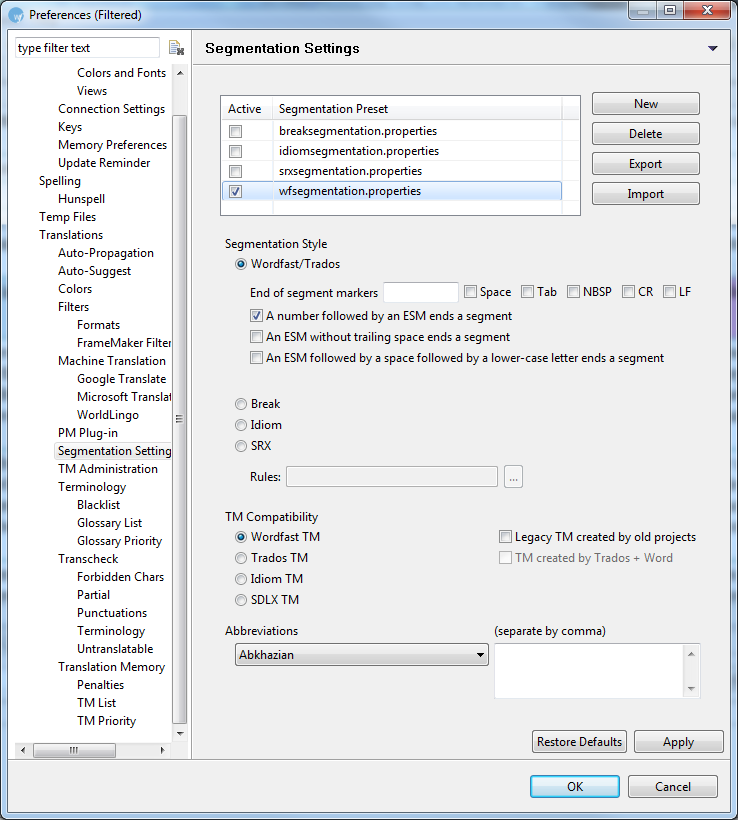The height and width of the screenshot is (820, 738).
Task: Uncheck the wfsegmentation.properties active checkbox
Action: (x=235, y=191)
